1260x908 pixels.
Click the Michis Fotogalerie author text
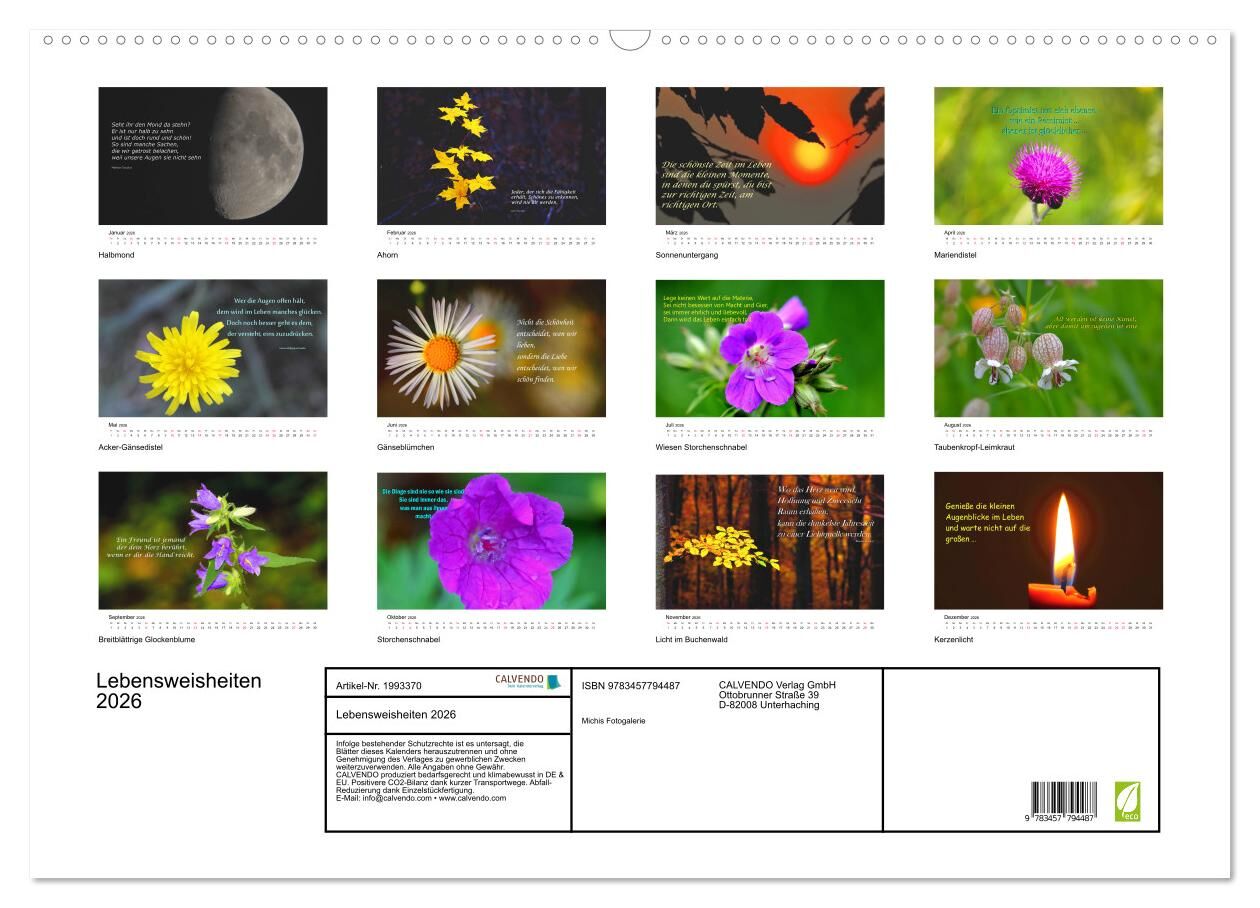click(x=613, y=720)
